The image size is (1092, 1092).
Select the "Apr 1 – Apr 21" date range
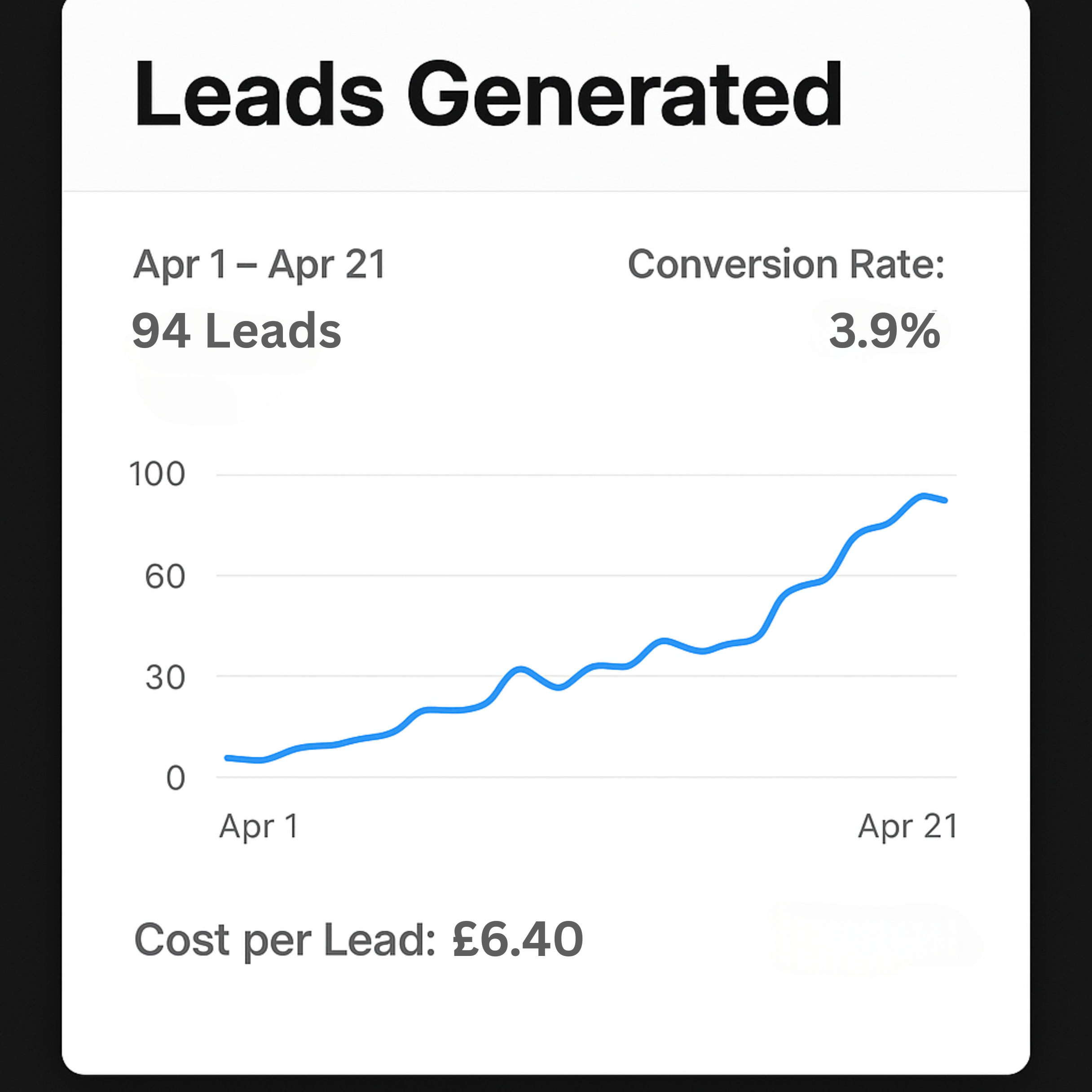point(260,264)
